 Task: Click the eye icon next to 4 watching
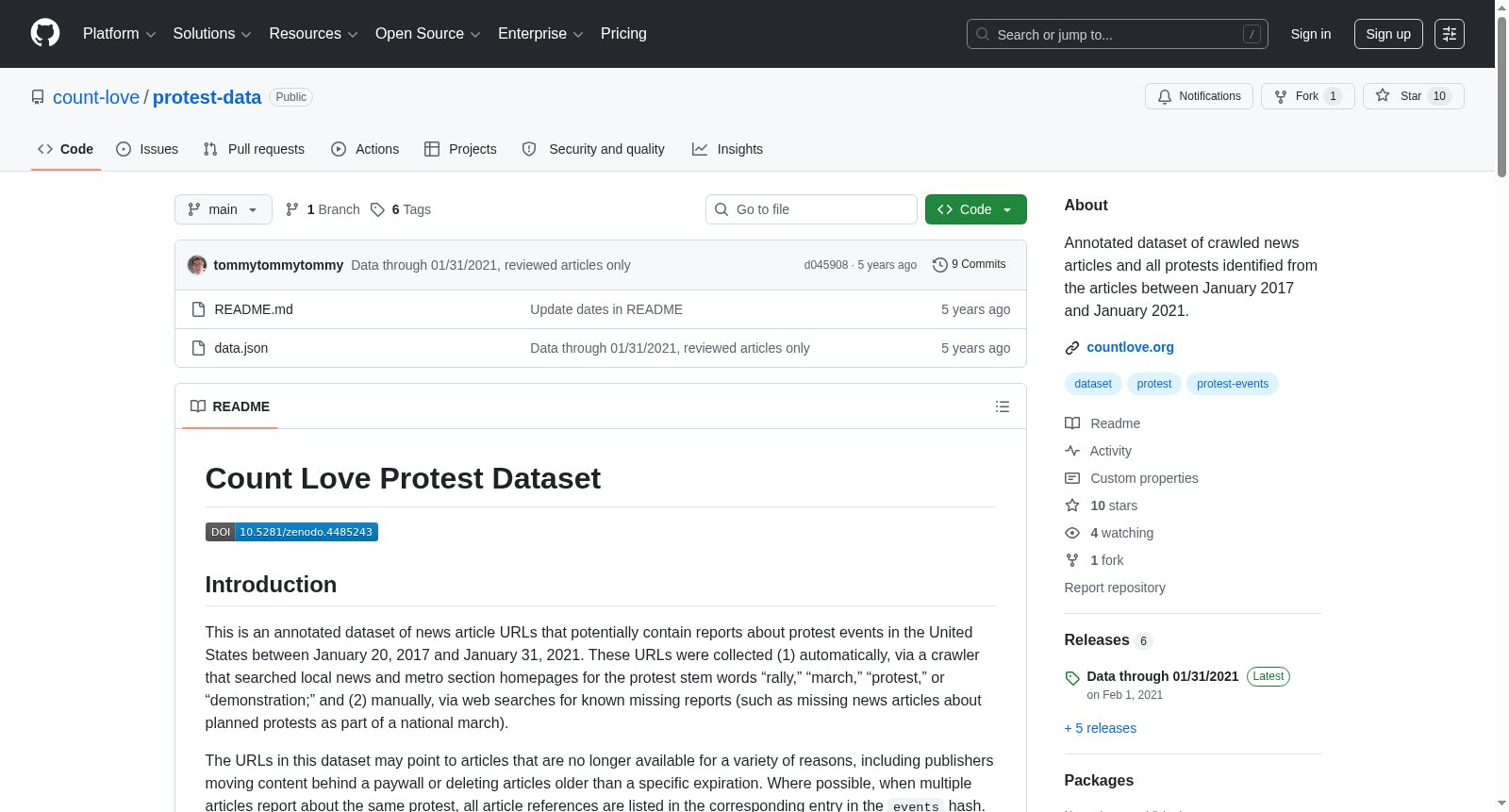click(1072, 533)
